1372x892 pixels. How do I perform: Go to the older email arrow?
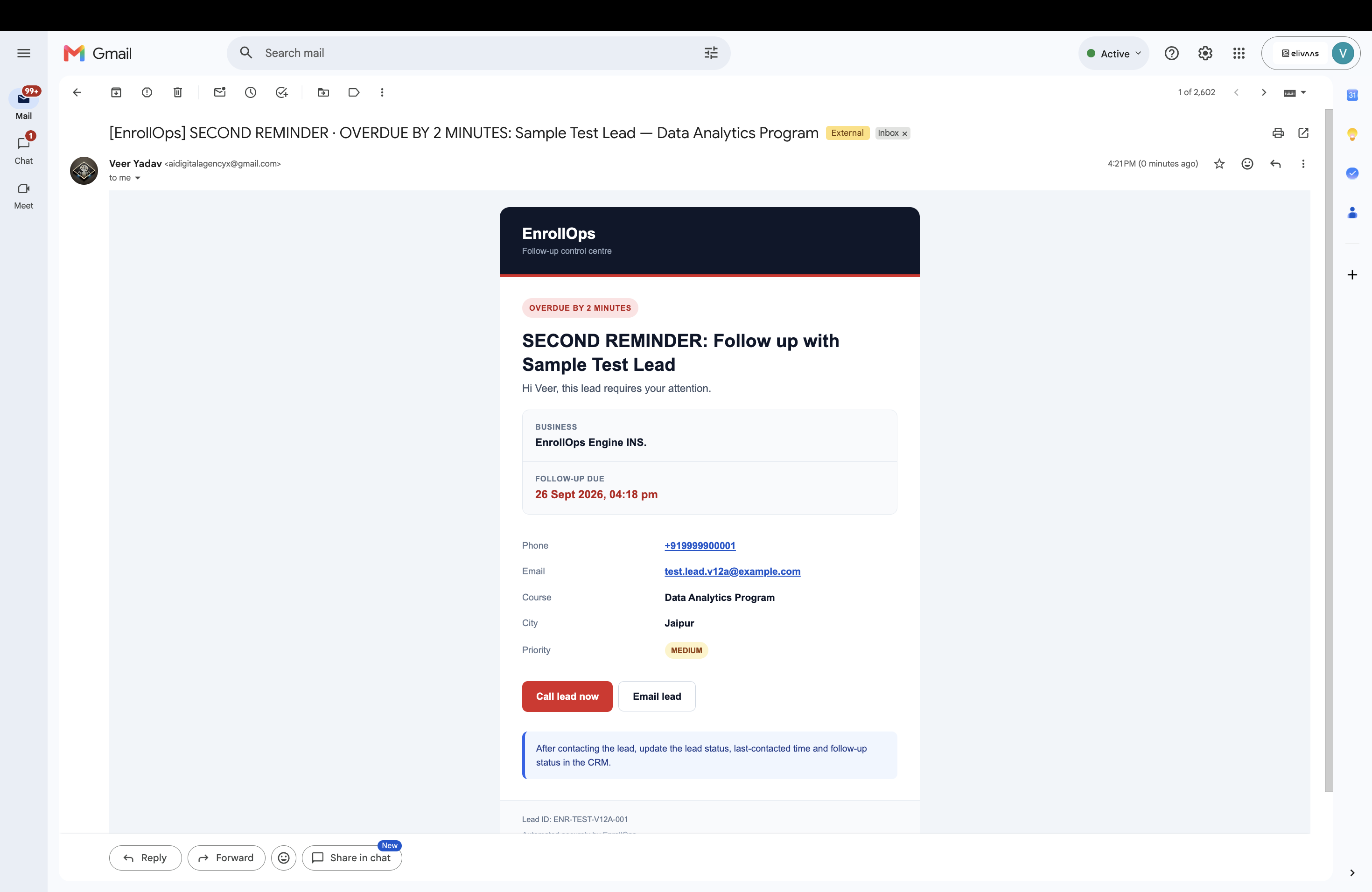[x=1264, y=92]
